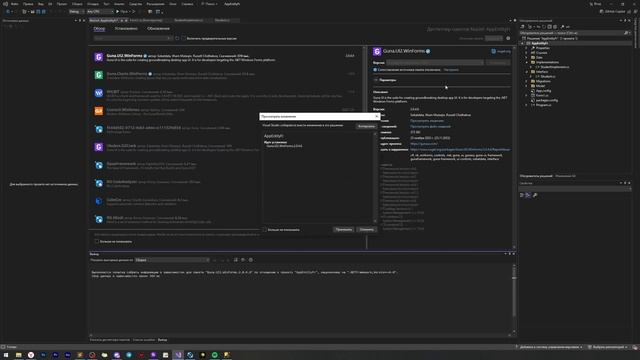
Task: Expand the Data folder in Solution Explorer
Action: tap(527, 58)
